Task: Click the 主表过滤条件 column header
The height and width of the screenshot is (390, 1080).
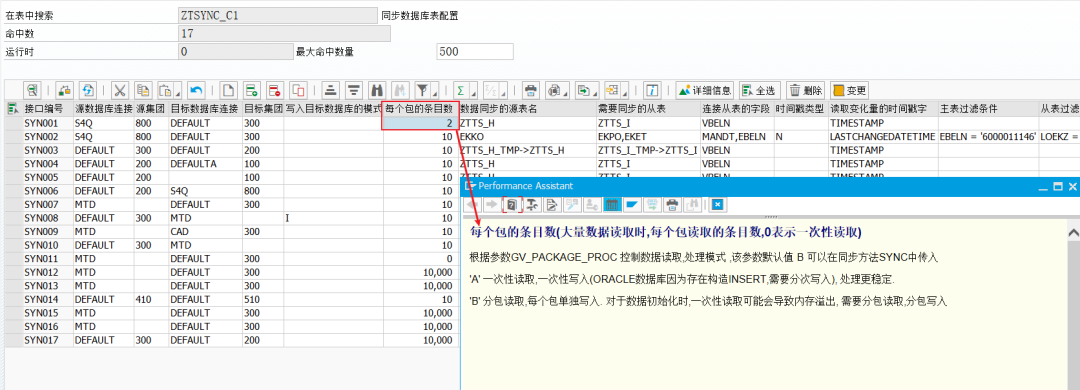Action: 988,109
